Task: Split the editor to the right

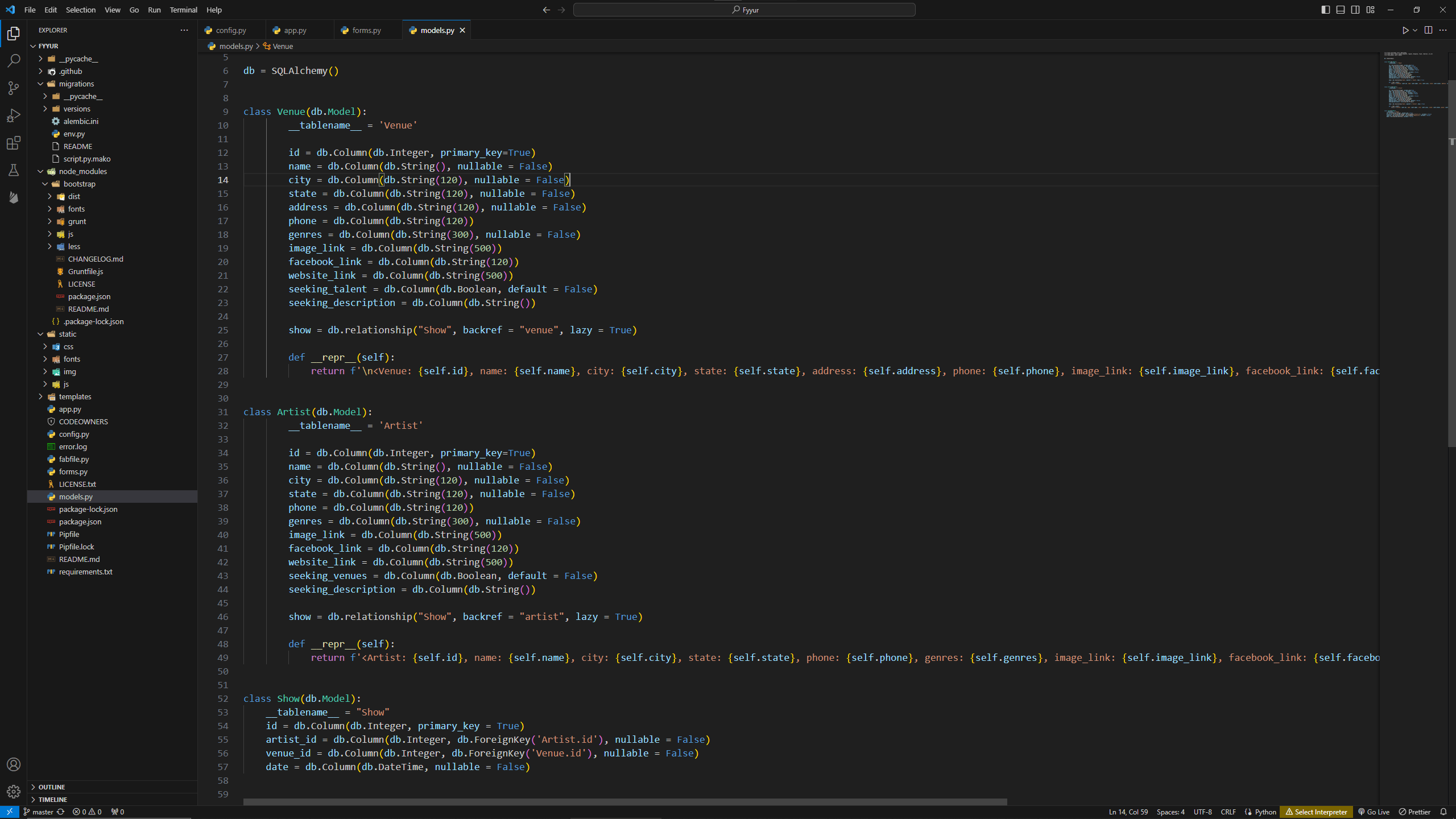Action: pos(1428,30)
